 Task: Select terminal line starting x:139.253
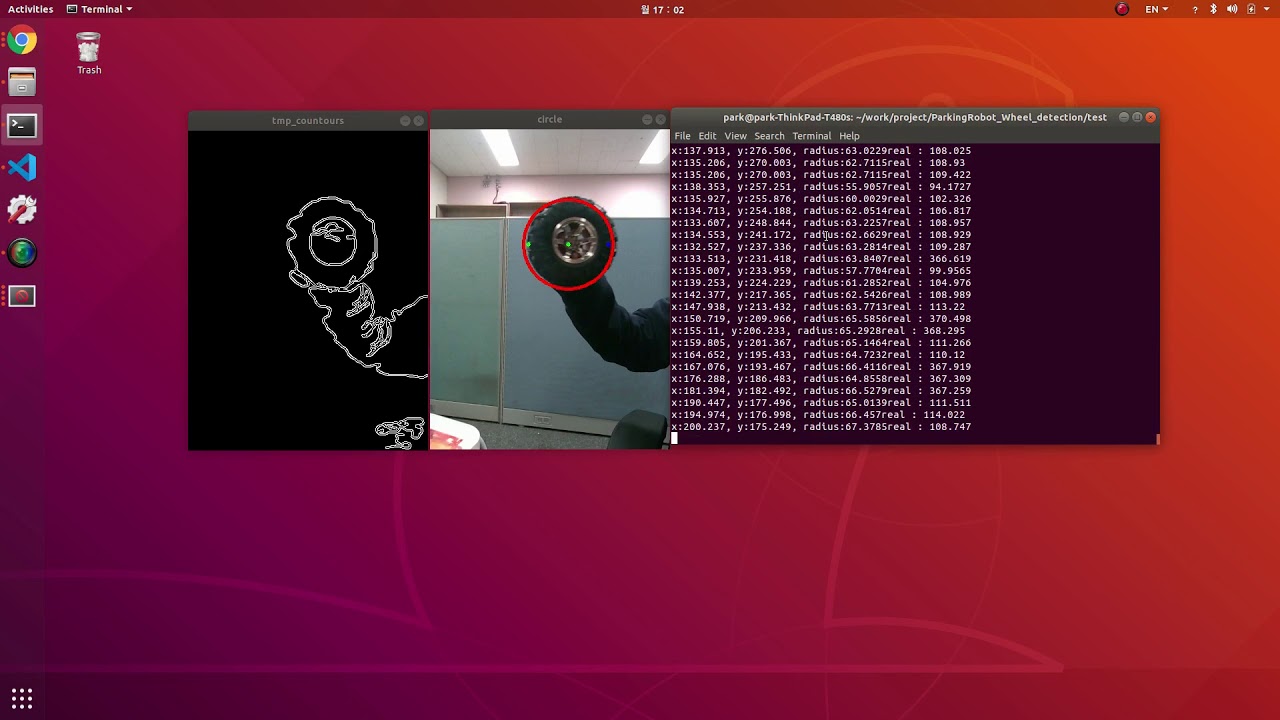coord(821,282)
